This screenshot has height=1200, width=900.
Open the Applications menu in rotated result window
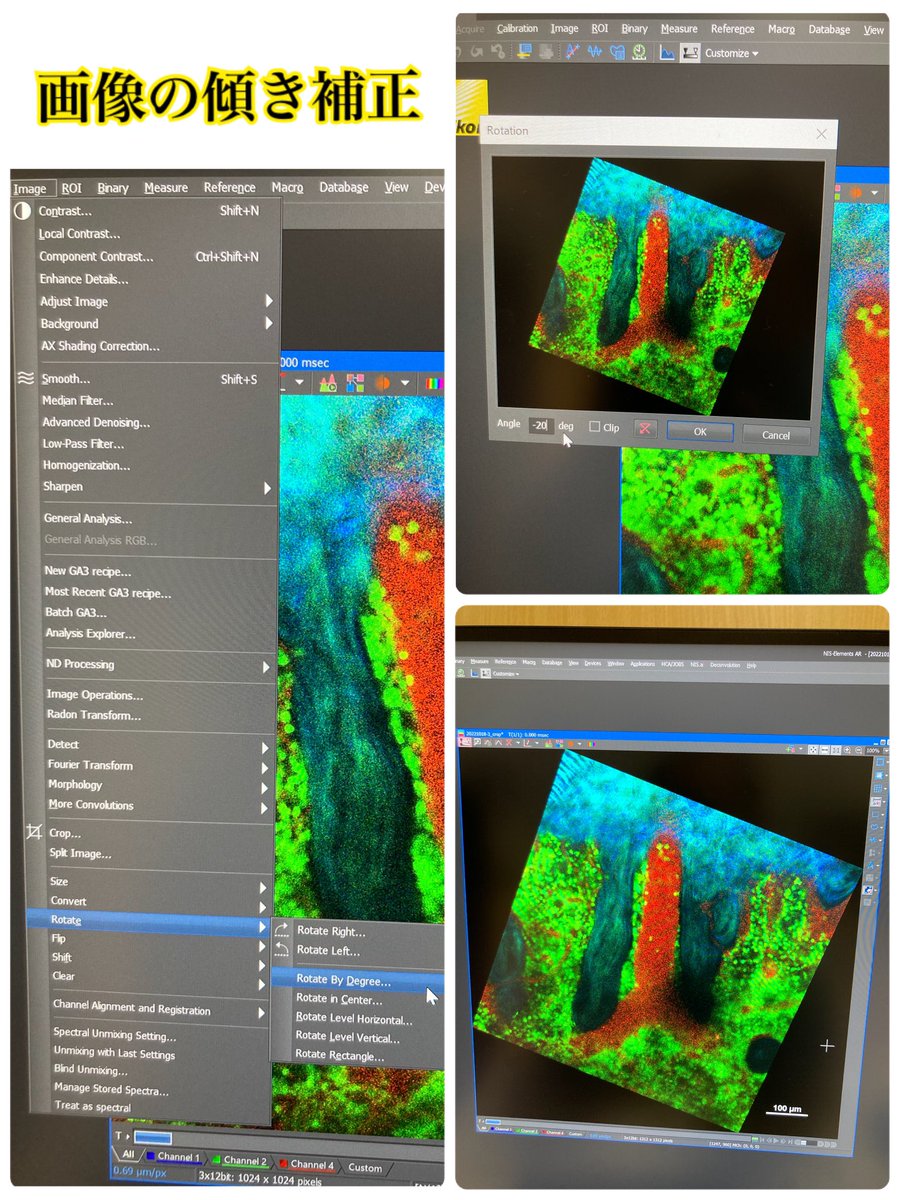(643, 664)
